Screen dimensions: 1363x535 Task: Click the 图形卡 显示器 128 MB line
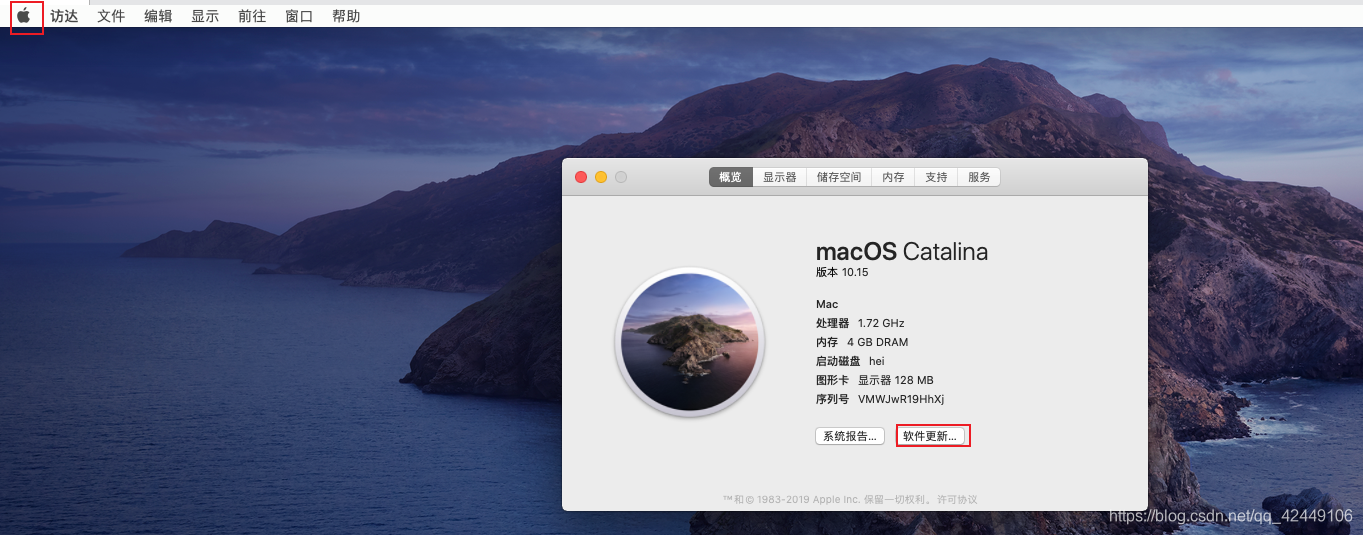pos(875,380)
